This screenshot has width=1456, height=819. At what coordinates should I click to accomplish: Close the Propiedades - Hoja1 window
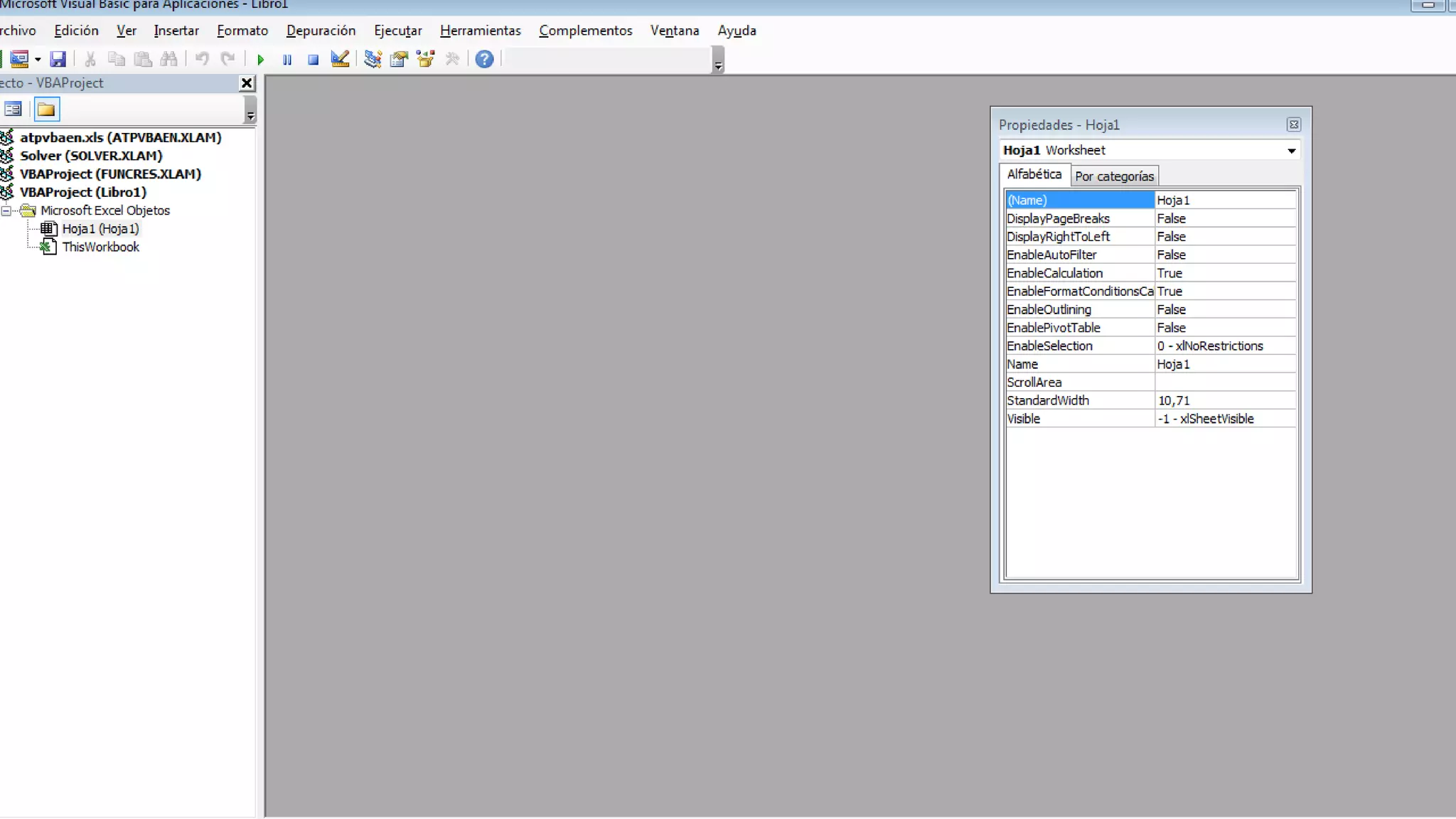[1293, 125]
